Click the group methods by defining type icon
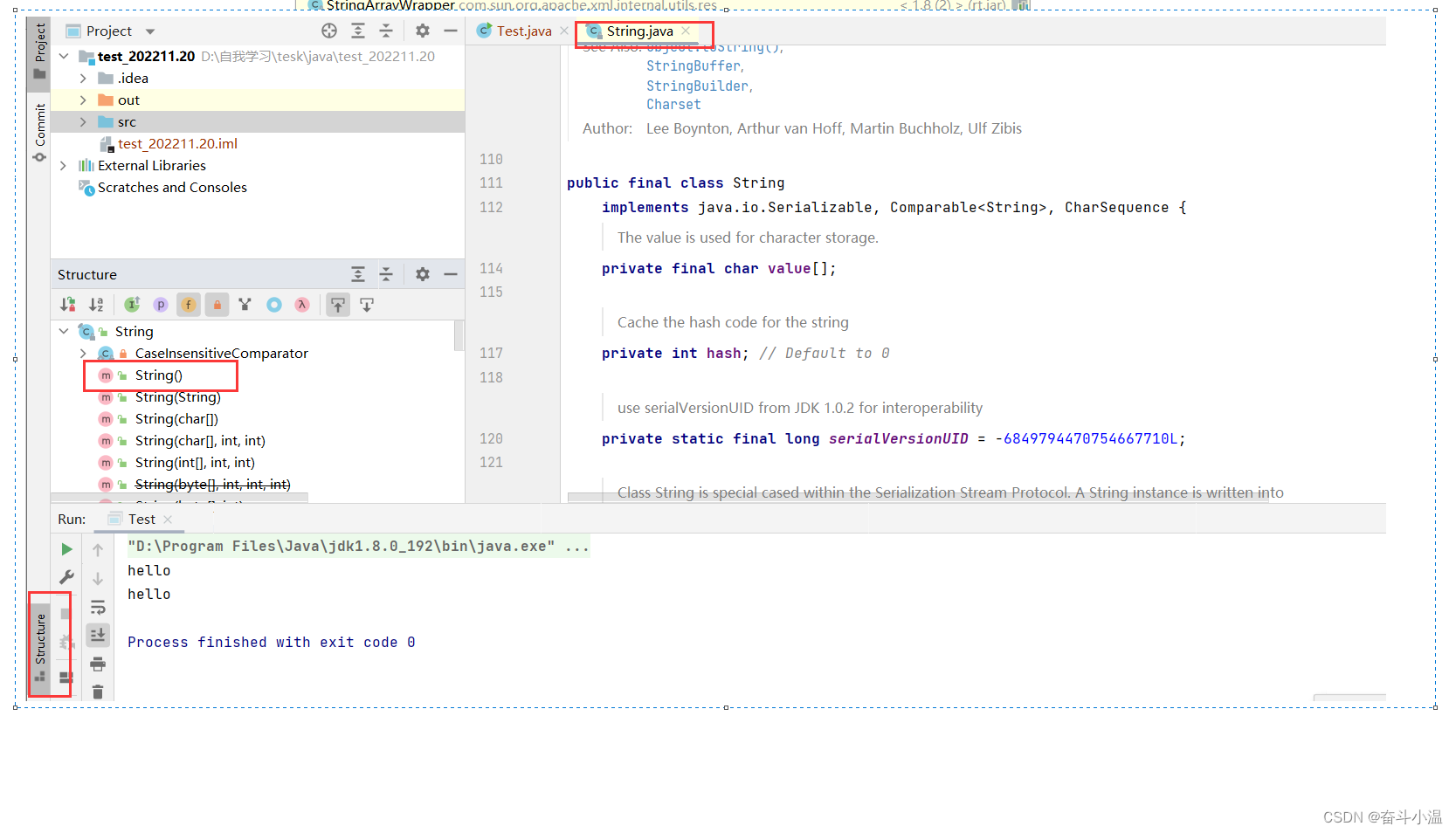This screenshot has height=833, width=1456. [245, 305]
